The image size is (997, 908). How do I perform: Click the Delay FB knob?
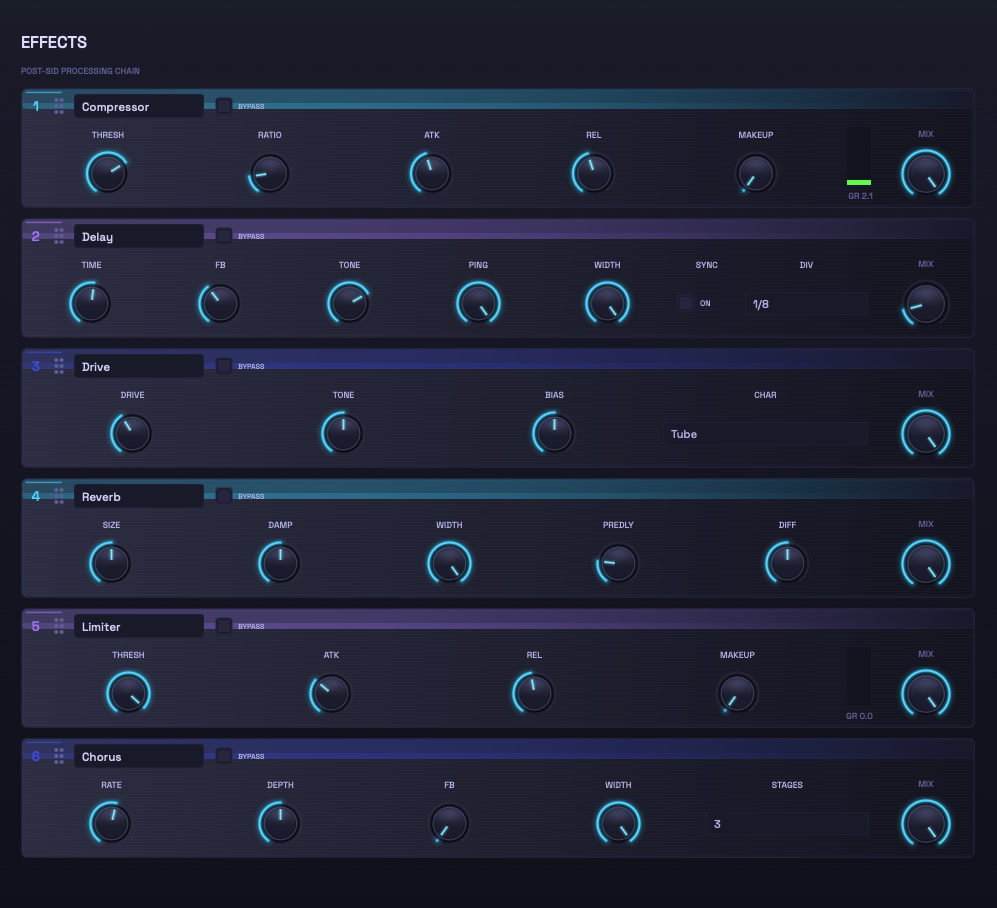pyautogui.click(x=220, y=303)
